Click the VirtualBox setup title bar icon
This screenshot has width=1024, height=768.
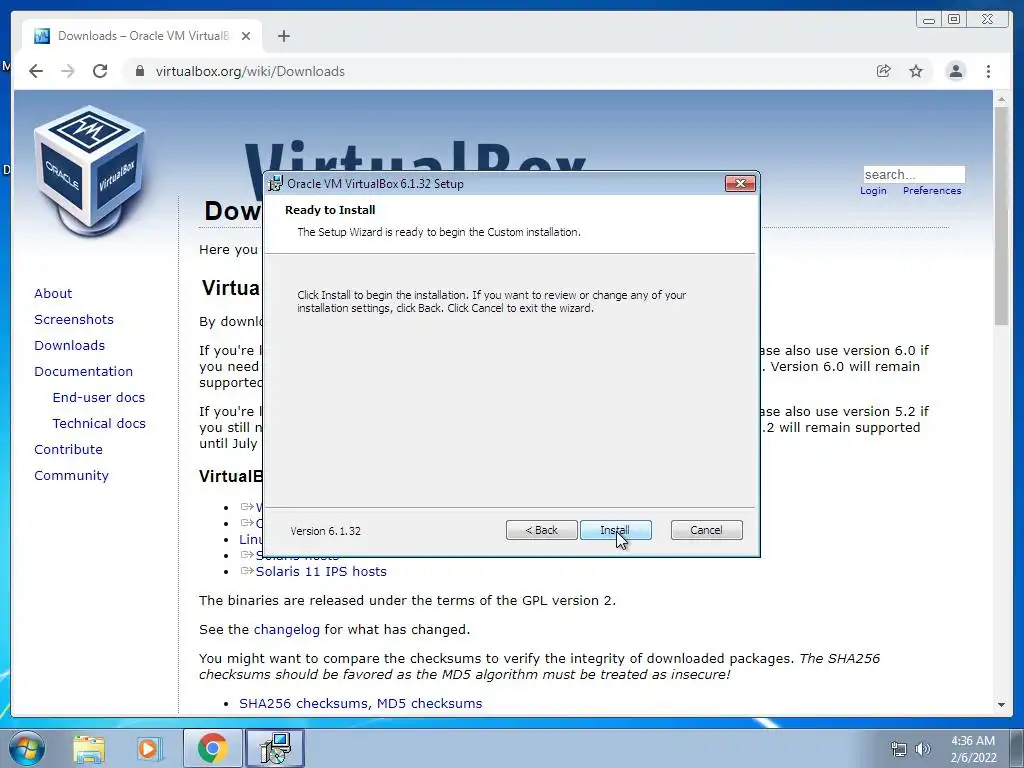click(x=276, y=184)
